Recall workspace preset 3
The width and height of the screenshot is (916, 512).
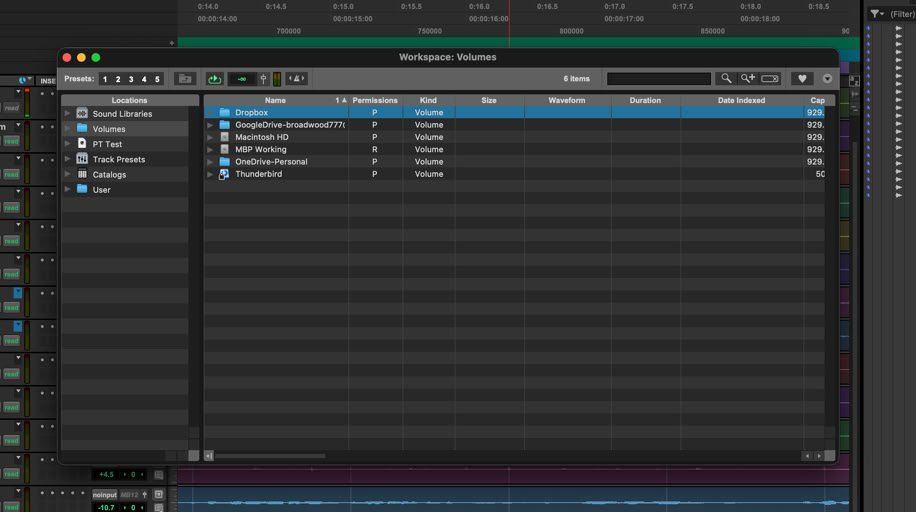click(x=131, y=79)
